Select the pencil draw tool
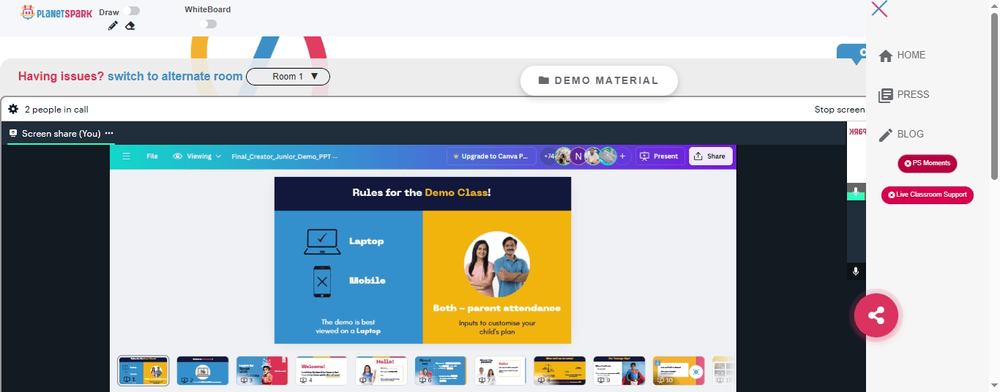This screenshot has width=1000, height=392. point(113,25)
